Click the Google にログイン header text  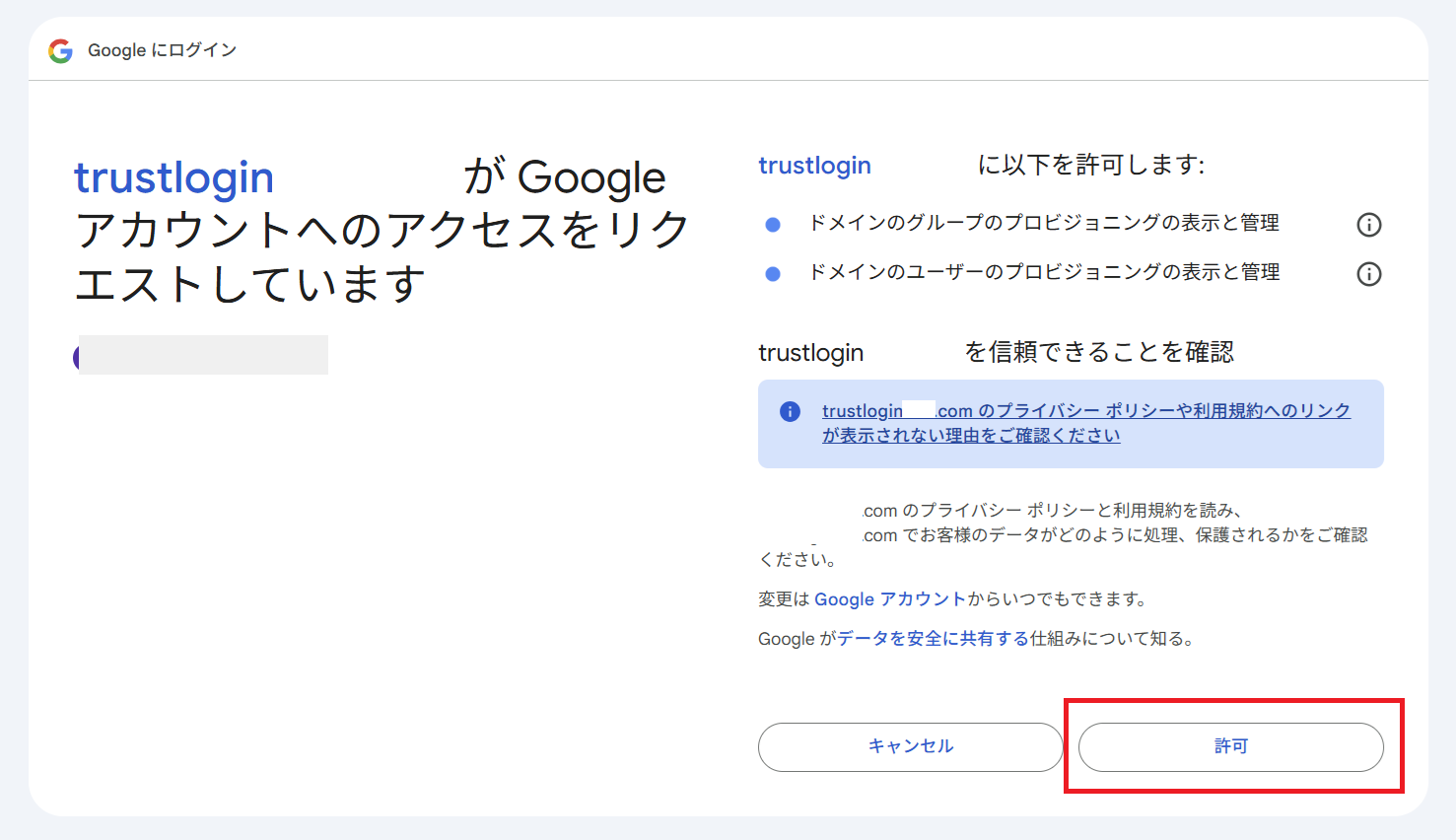coord(163,50)
